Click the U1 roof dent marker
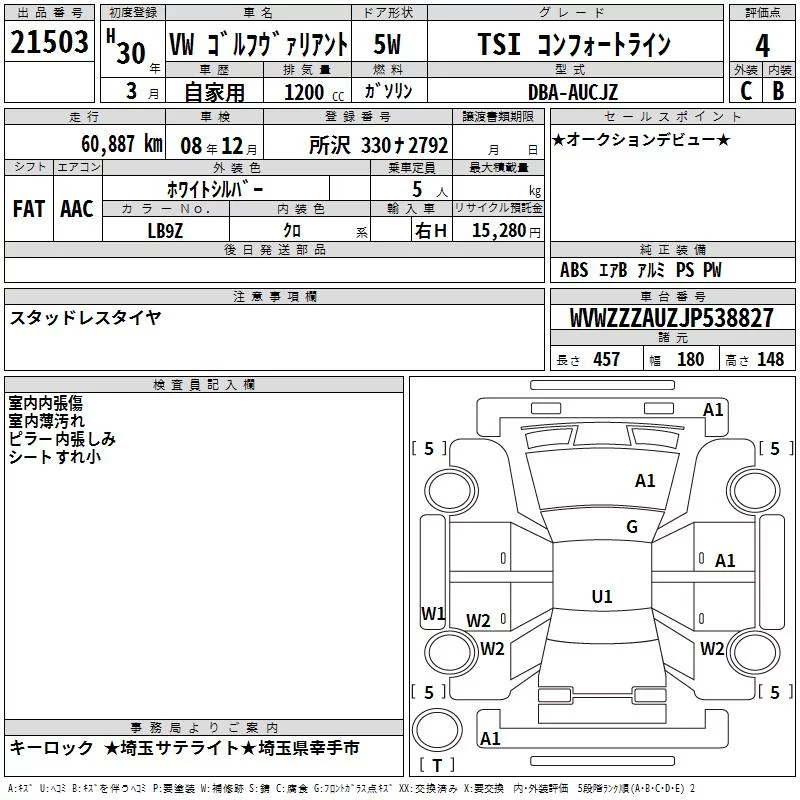Viewport: 800px width, 800px height. [601, 597]
